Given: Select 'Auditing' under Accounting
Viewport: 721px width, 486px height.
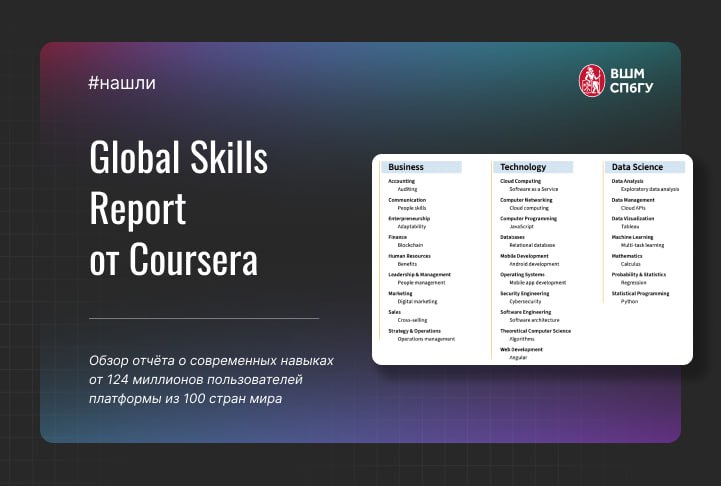Looking at the screenshot, I should coord(407,189).
